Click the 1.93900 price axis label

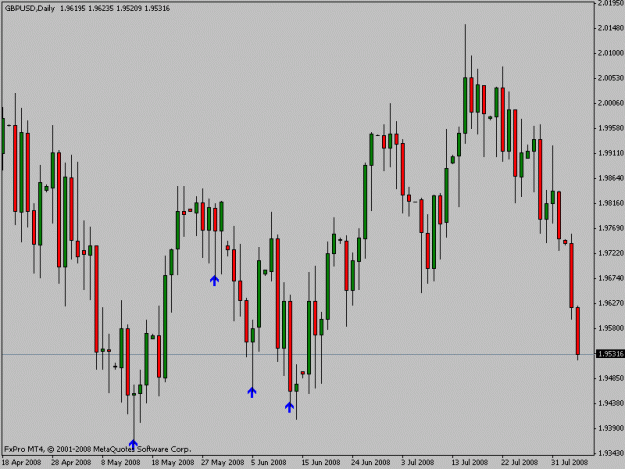(611, 428)
